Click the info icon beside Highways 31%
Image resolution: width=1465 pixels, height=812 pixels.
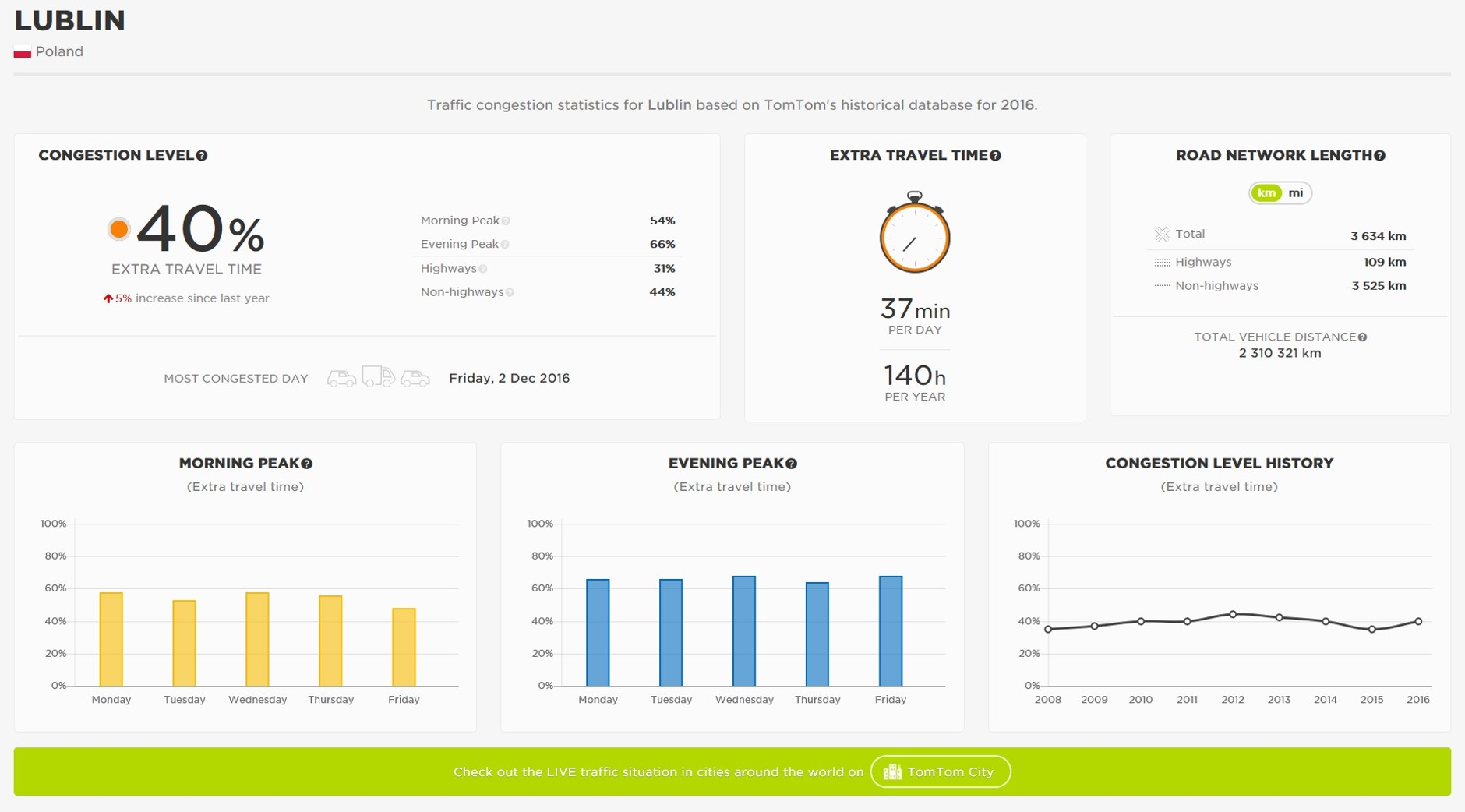tap(483, 269)
